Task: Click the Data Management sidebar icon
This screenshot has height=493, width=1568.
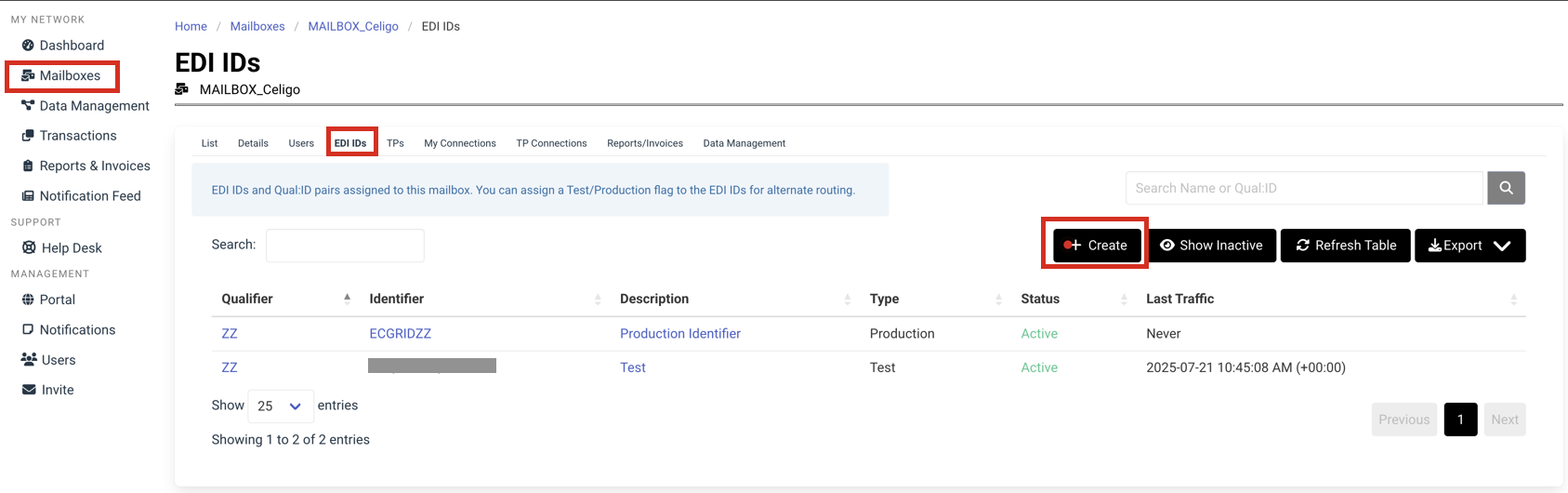Action: coord(28,106)
